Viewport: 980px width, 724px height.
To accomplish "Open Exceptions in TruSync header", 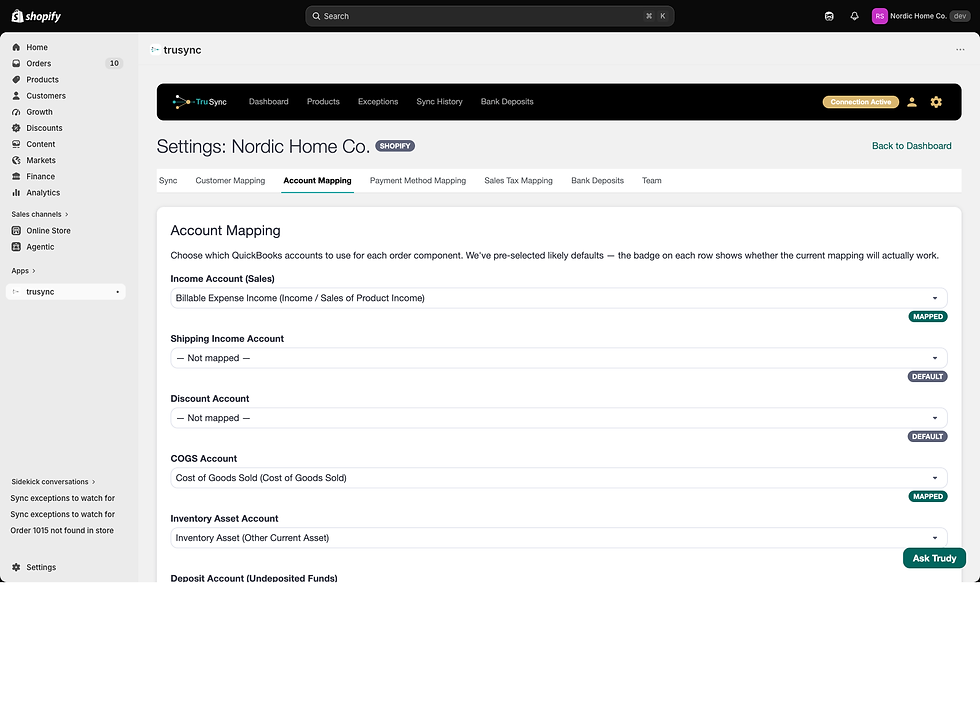I will pyautogui.click(x=378, y=102).
